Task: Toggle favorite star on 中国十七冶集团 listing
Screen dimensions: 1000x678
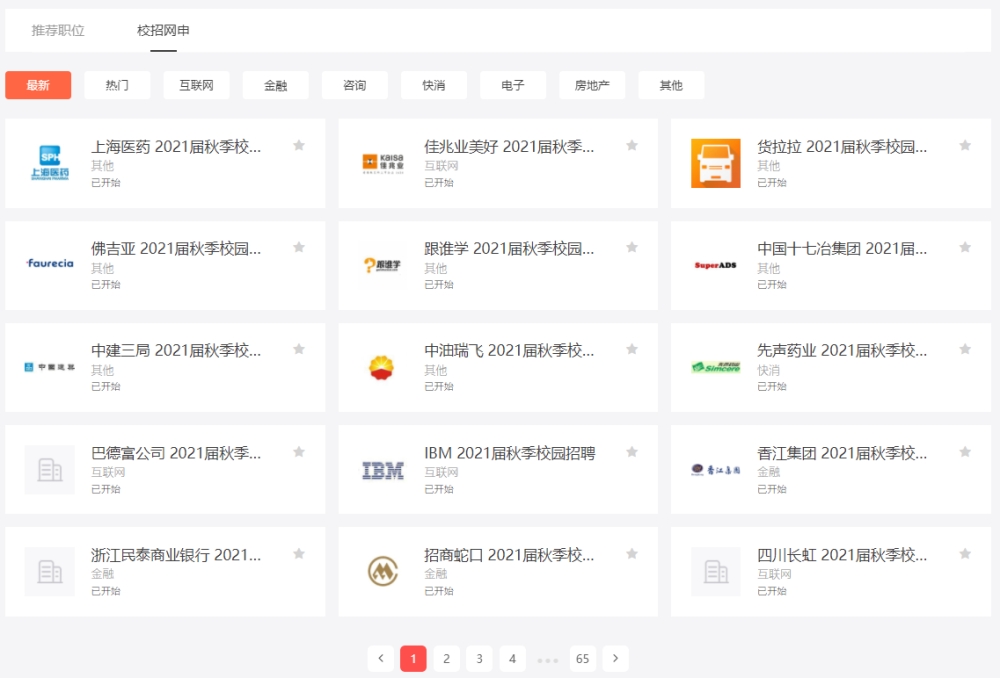Action: [x=965, y=247]
